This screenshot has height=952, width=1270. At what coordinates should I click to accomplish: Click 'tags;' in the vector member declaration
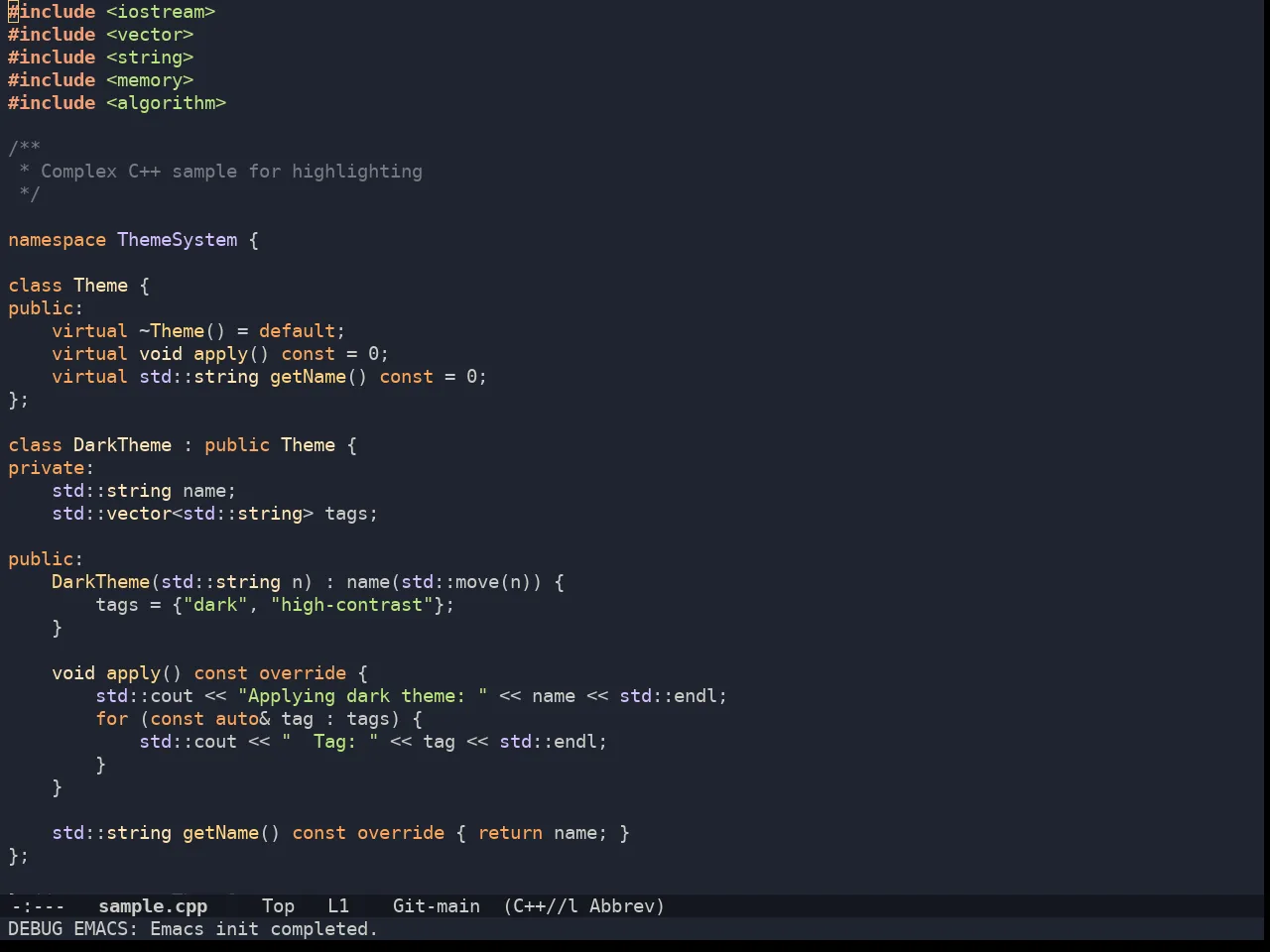(352, 514)
